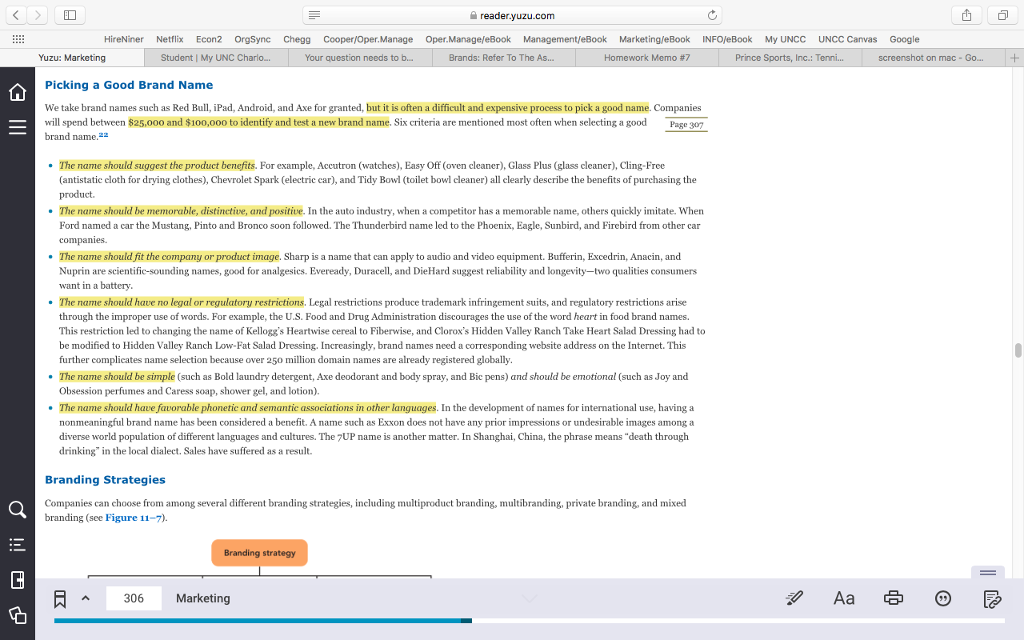Open the Aa text display settings
Screen dimensions: 1024x640
843,597
